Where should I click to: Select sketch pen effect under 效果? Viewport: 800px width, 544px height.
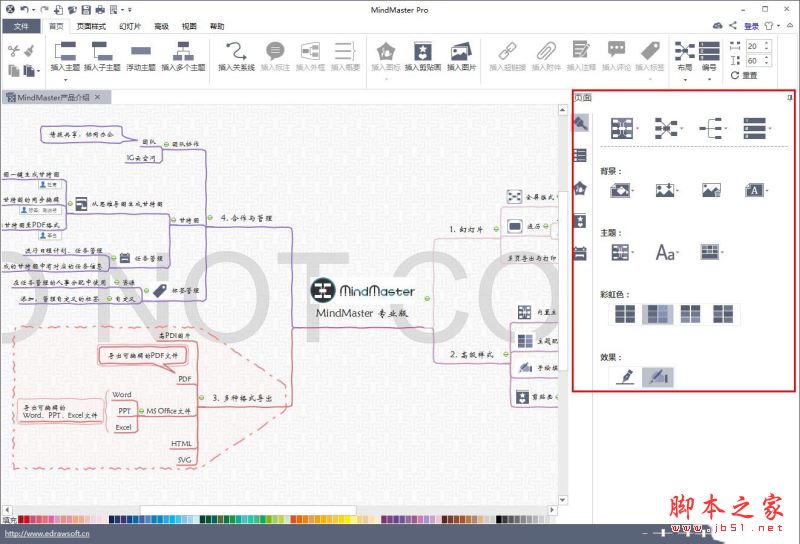pos(626,377)
